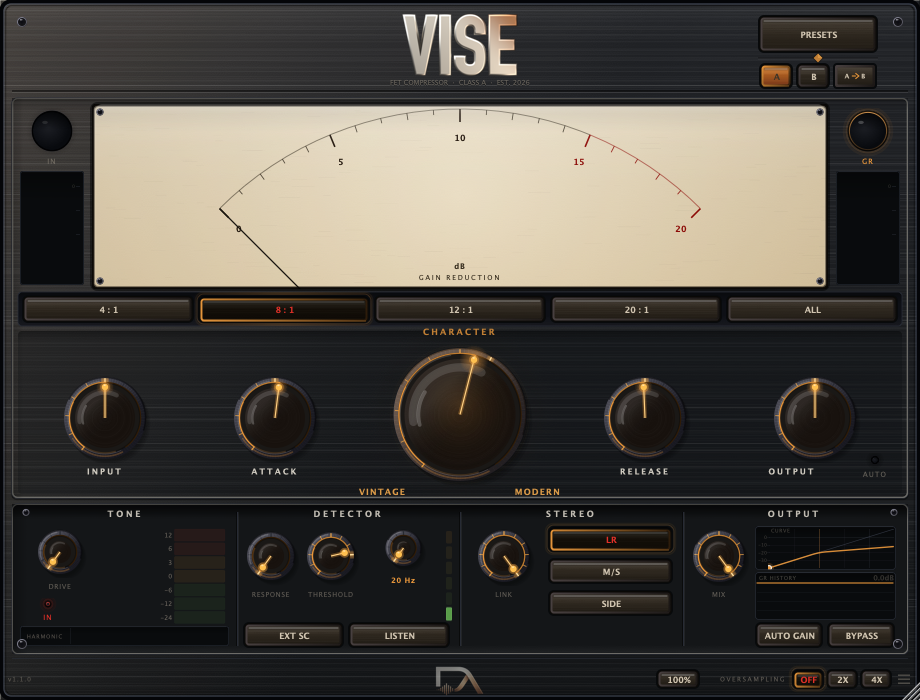Choose the 12:1 ratio
The width and height of the screenshot is (920, 700).
coord(461,310)
